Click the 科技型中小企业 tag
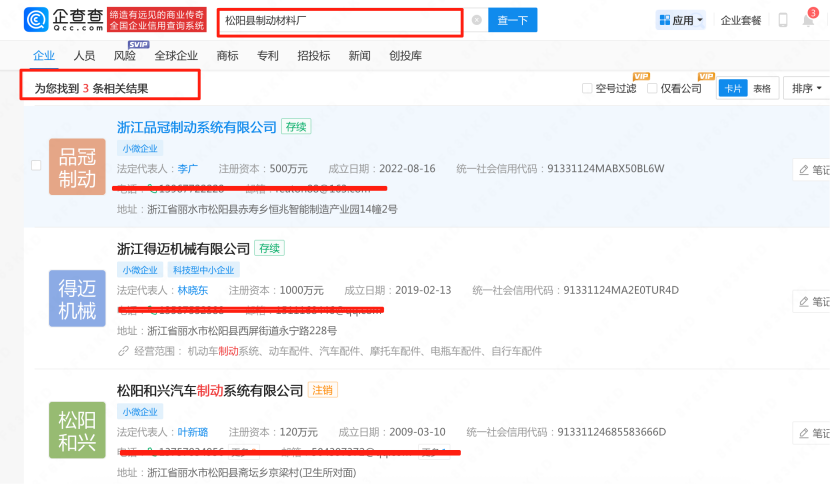 point(204,270)
